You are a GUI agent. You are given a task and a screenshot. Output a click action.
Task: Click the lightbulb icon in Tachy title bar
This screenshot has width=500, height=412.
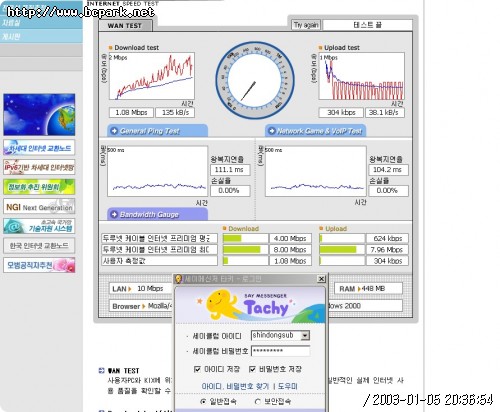click(178, 279)
